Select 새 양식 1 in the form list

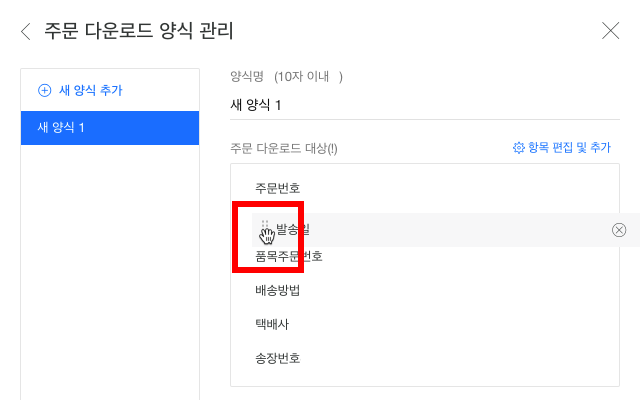pyautogui.click(x=110, y=128)
